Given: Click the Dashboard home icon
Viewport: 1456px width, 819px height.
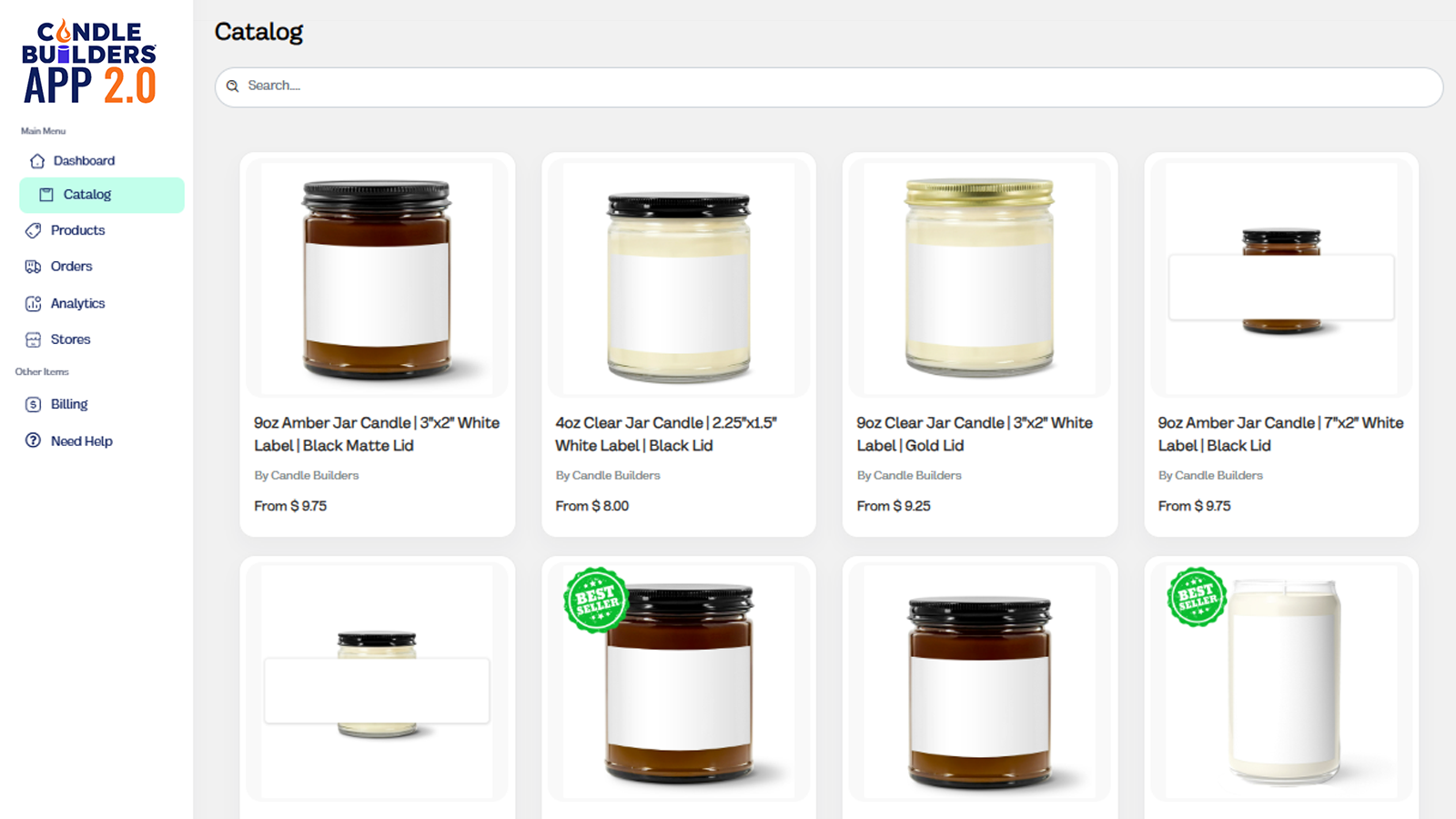Looking at the screenshot, I should pos(37,161).
